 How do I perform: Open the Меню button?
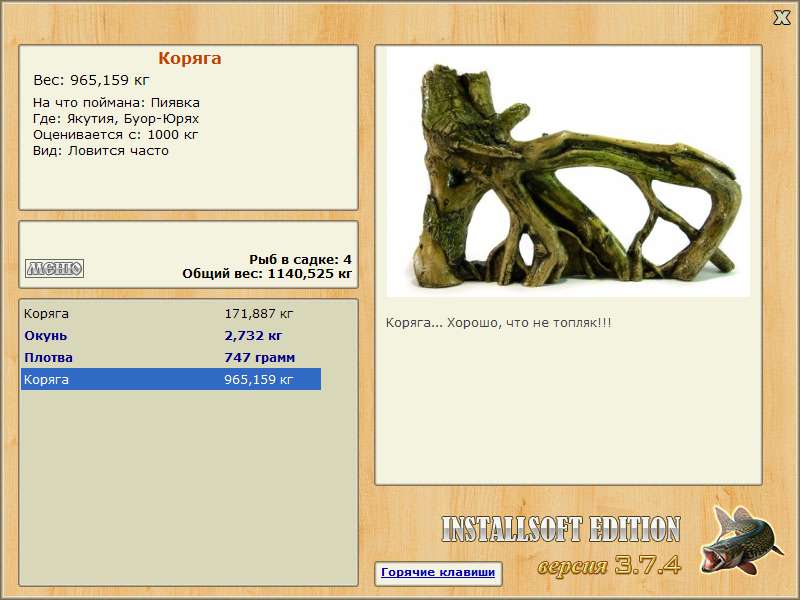[x=55, y=268]
